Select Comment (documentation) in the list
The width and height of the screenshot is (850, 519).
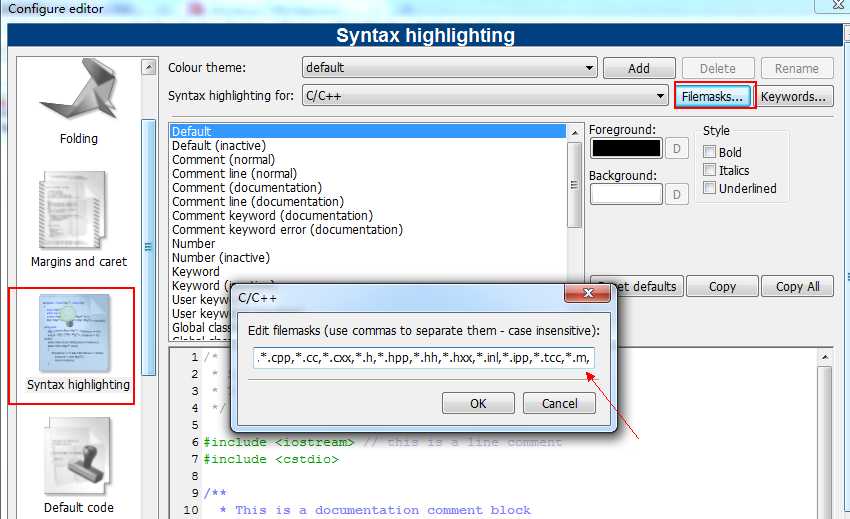coord(368,188)
